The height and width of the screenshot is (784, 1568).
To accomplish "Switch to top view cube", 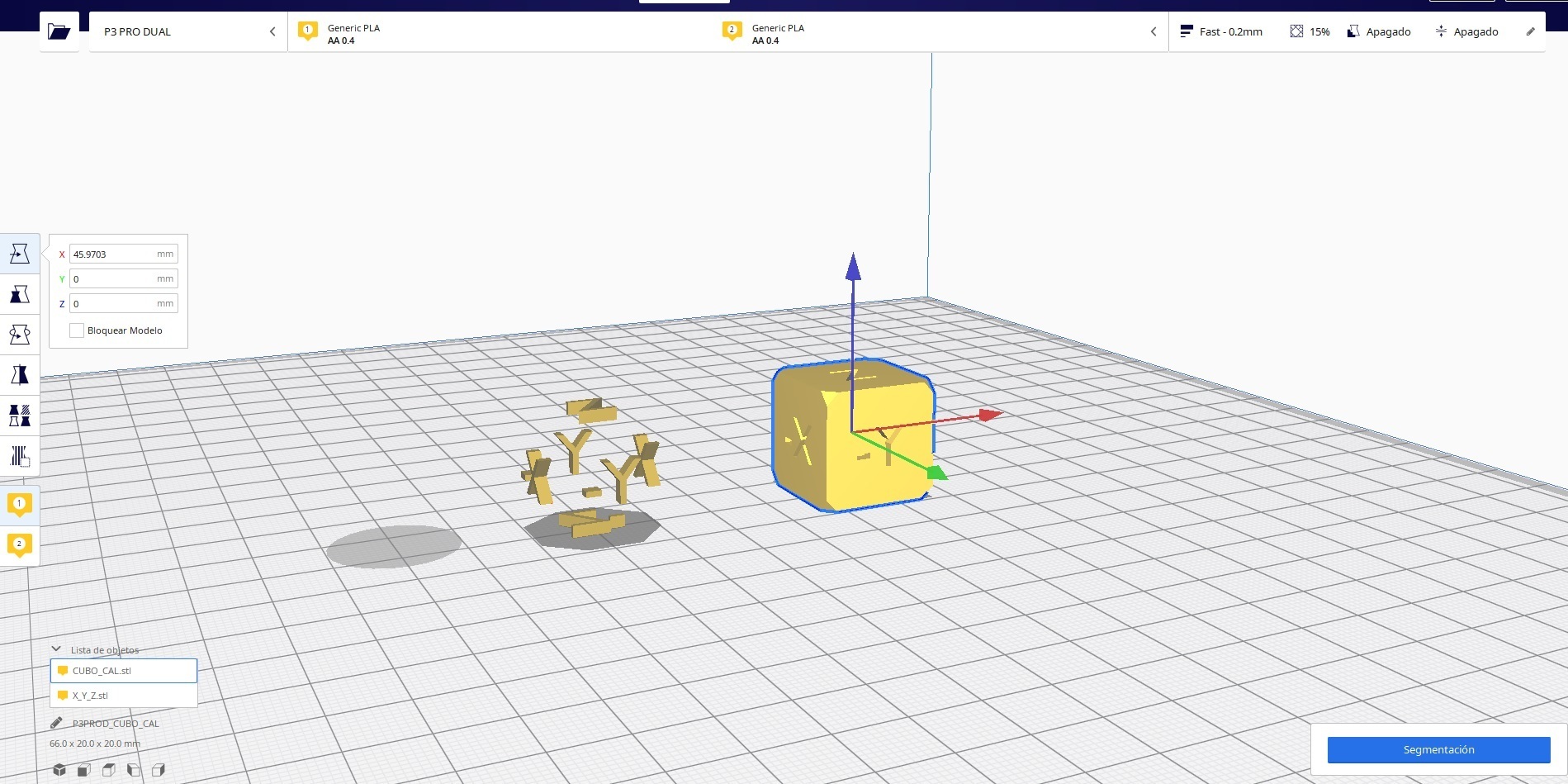I will [109, 770].
